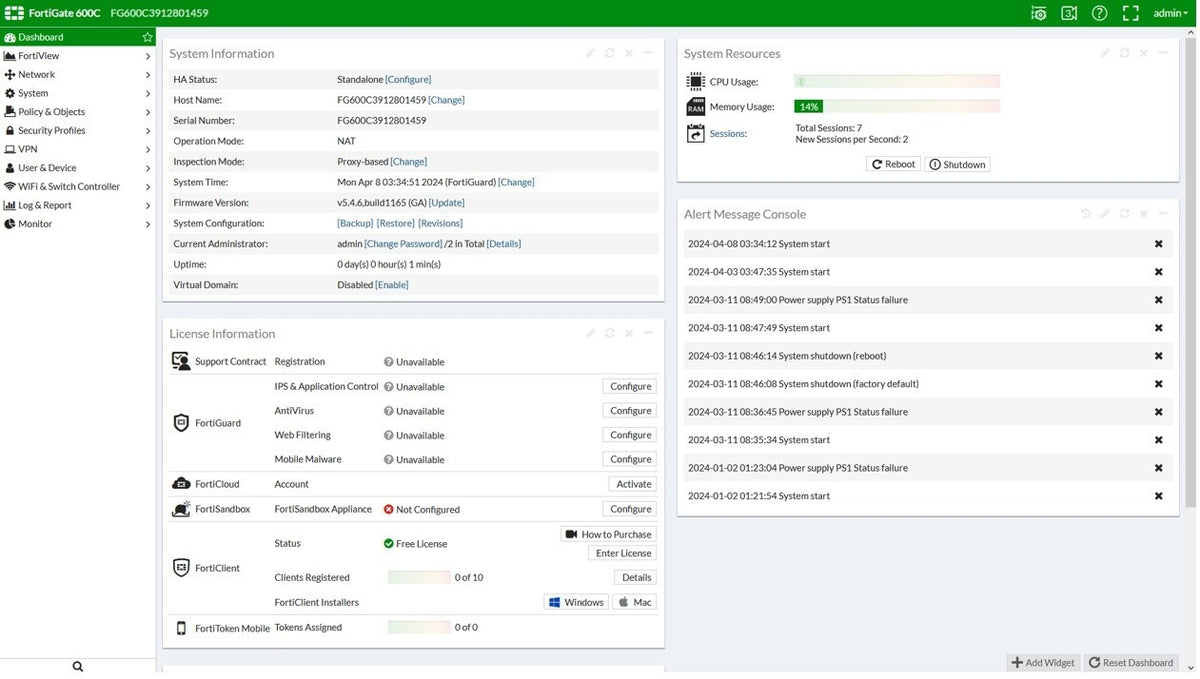Expand WiFi & Switch Controller menu

click(78, 187)
